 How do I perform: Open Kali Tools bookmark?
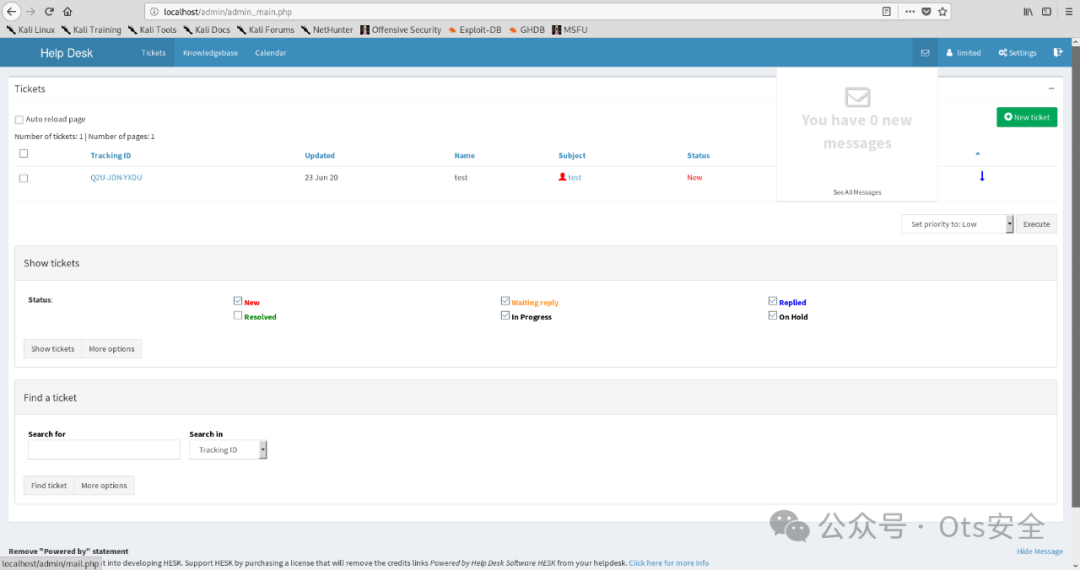point(152,30)
